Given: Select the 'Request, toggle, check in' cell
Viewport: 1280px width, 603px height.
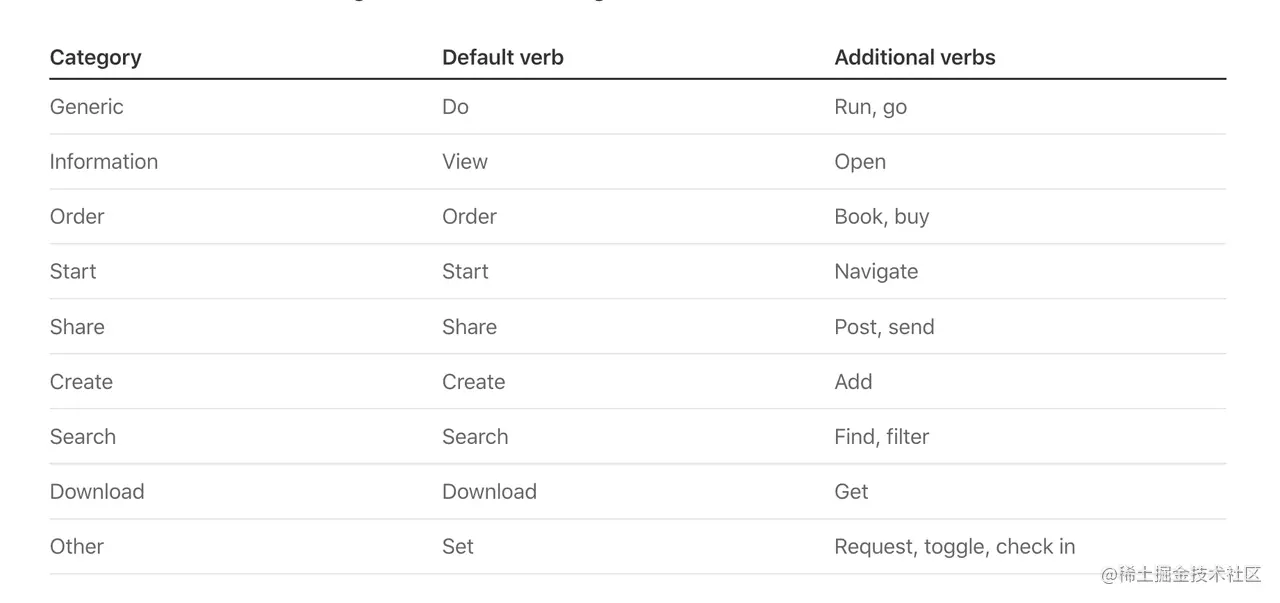Looking at the screenshot, I should click(954, 547).
